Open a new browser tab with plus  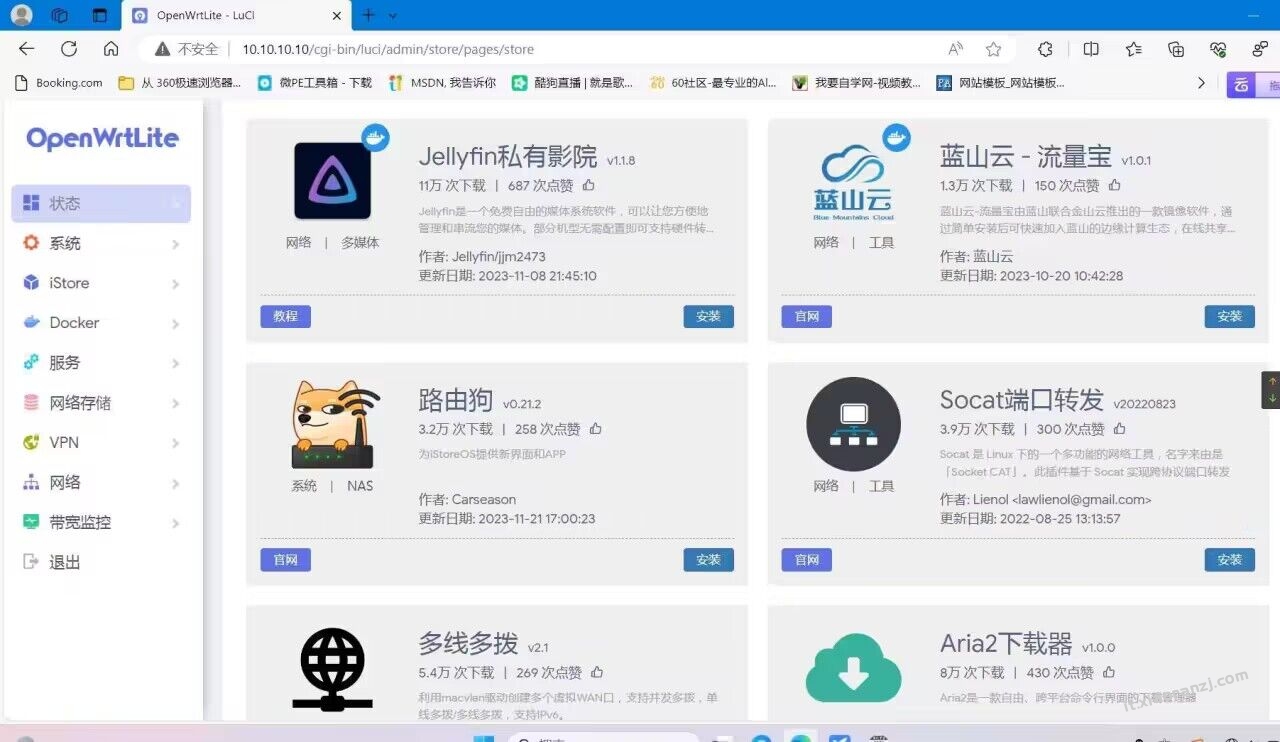click(368, 15)
